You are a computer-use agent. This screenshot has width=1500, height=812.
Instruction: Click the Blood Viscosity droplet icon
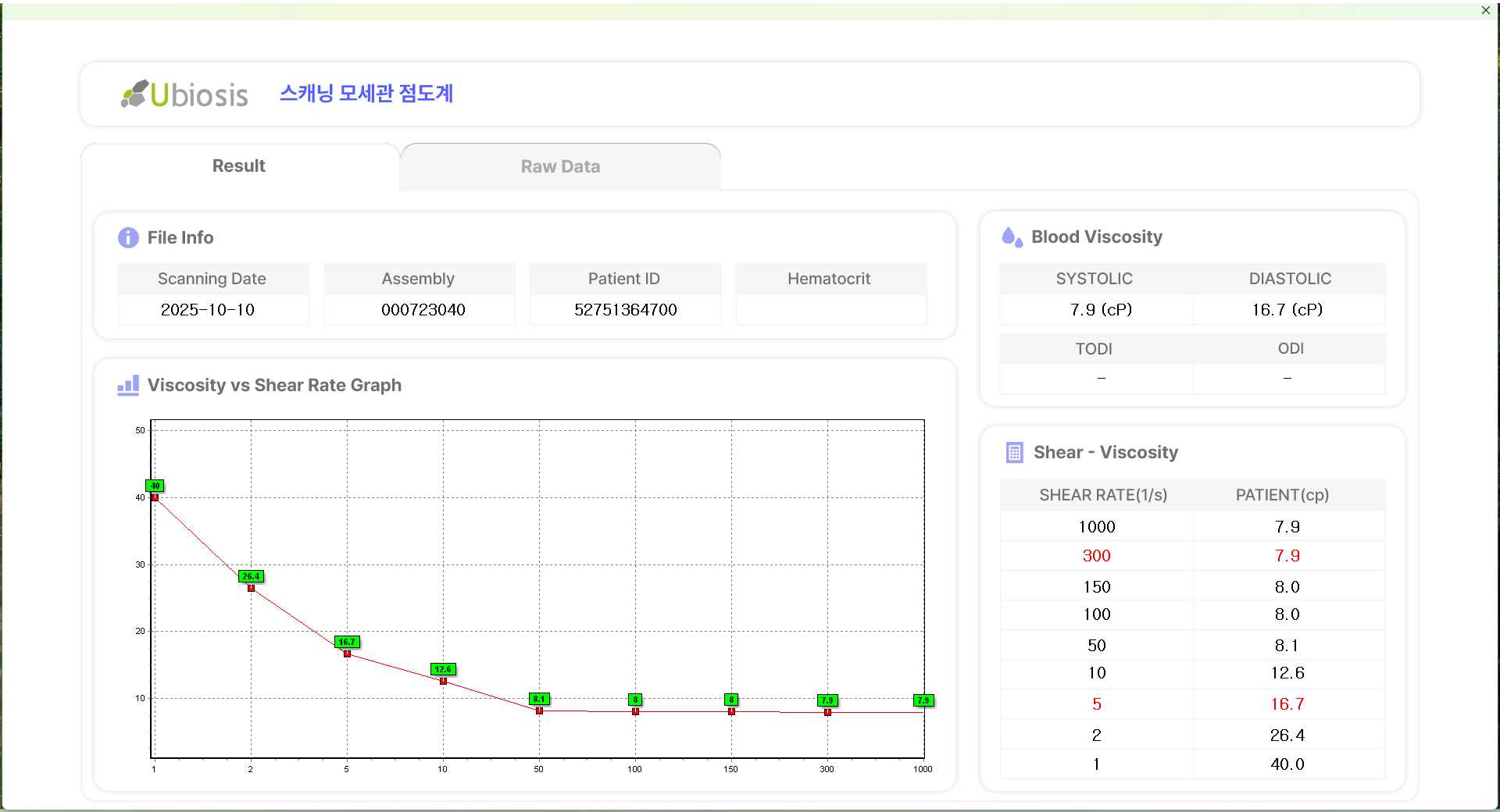pos(1012,237)
